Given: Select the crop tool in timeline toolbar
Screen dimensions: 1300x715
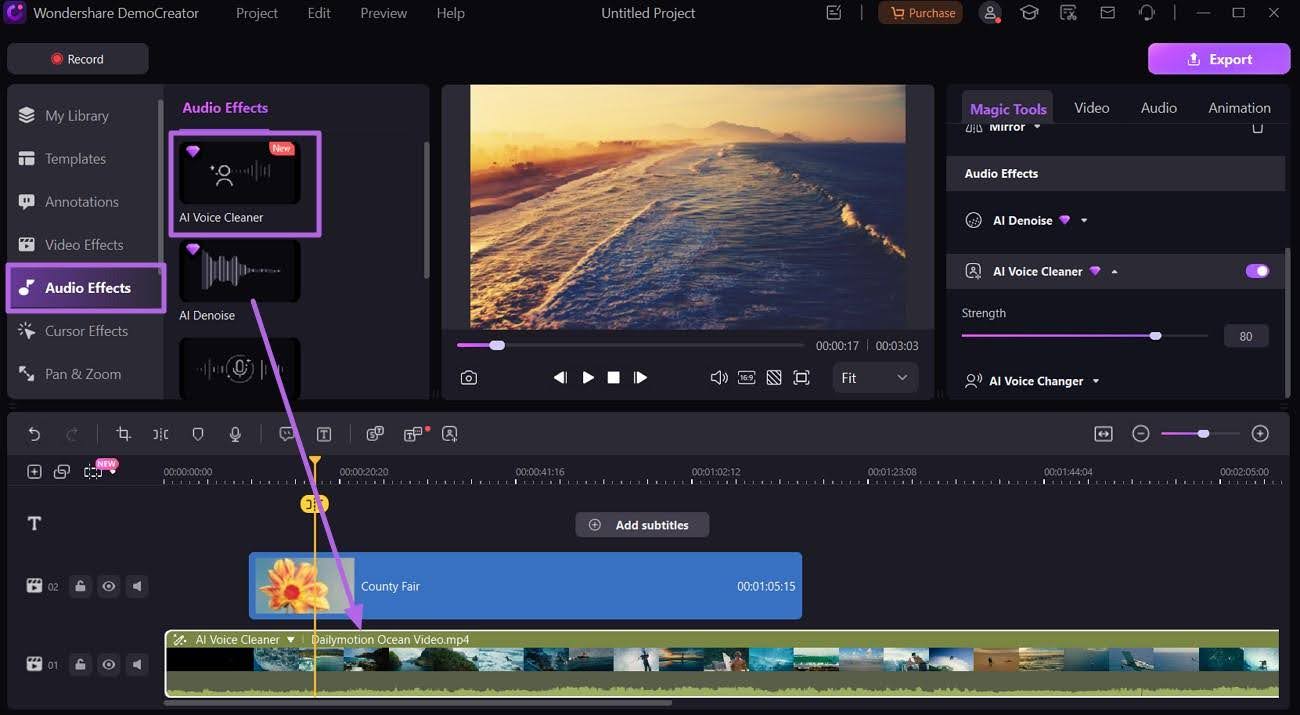Looking at the screenshot, I should click(124, 434).
